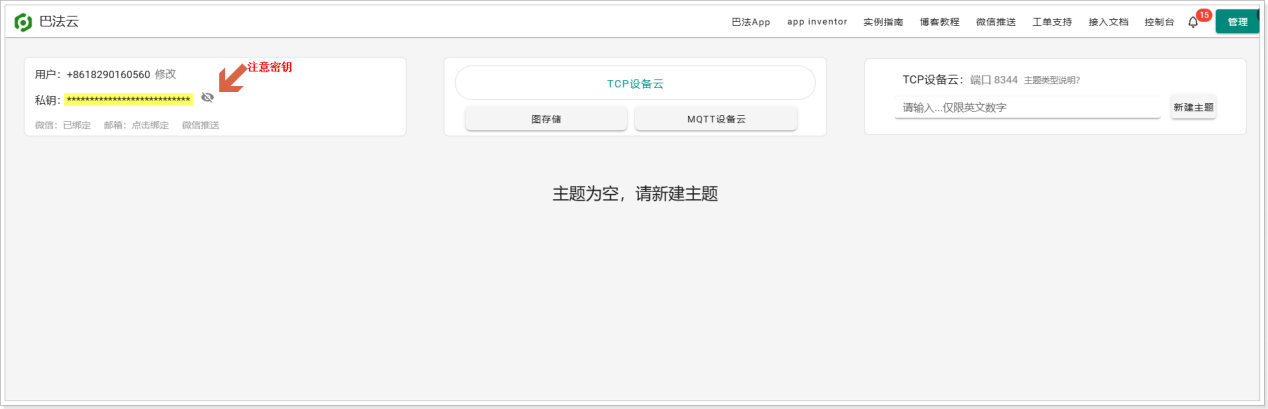This screenshot has width=1268, height=409.
Task: Toggle private key visibility eye icon
Action: 207,98
